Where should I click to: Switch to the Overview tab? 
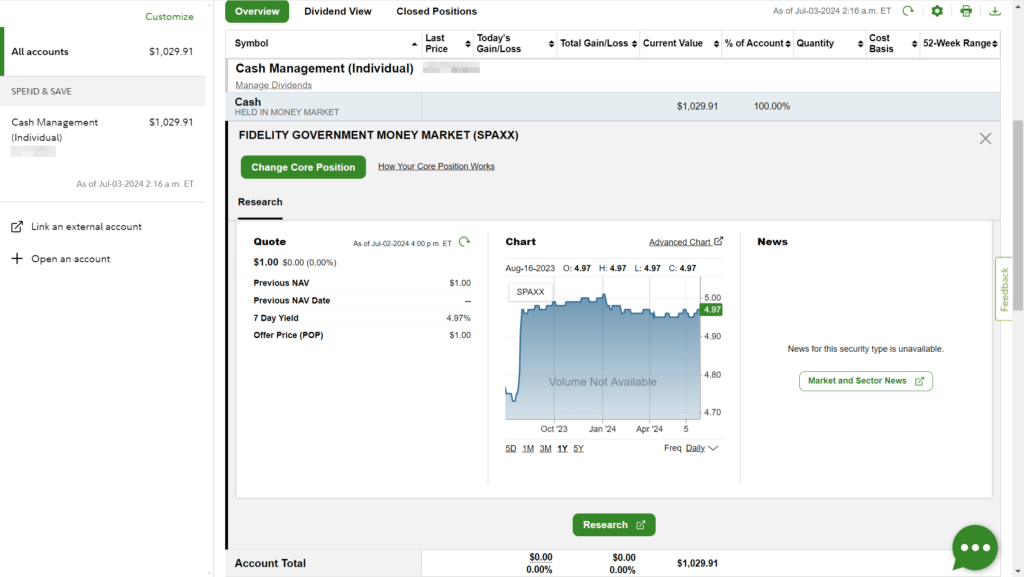point(257,11)
